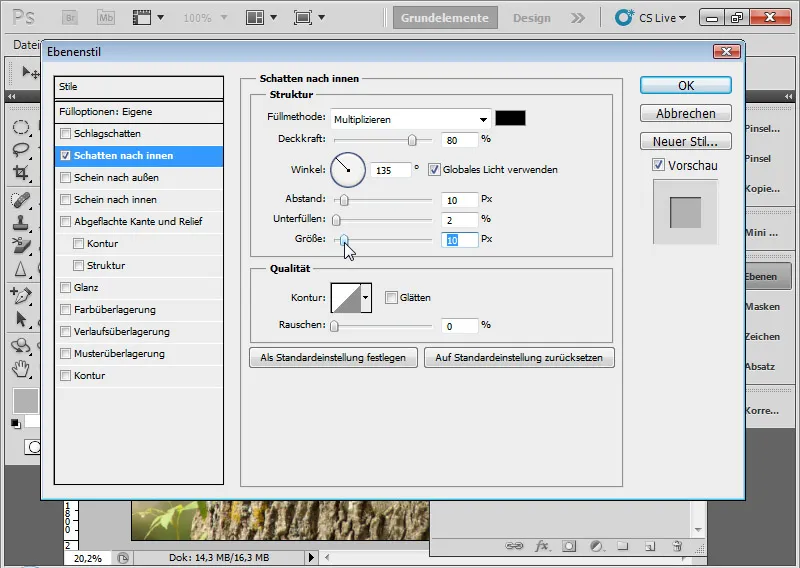This screenshot has height=568, width=800.
Task: Select the Clone Stamp tool
Action: point(20,223)
